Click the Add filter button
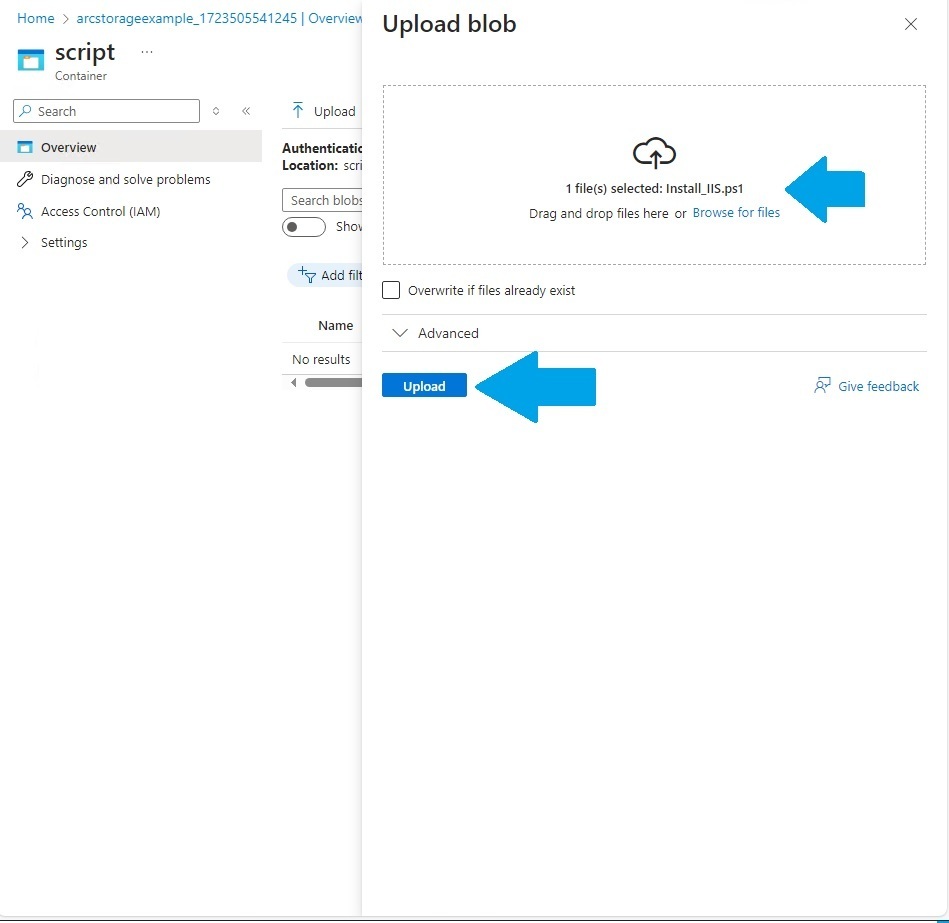This screenshot has height=923, width=949. tap(326, 275)
